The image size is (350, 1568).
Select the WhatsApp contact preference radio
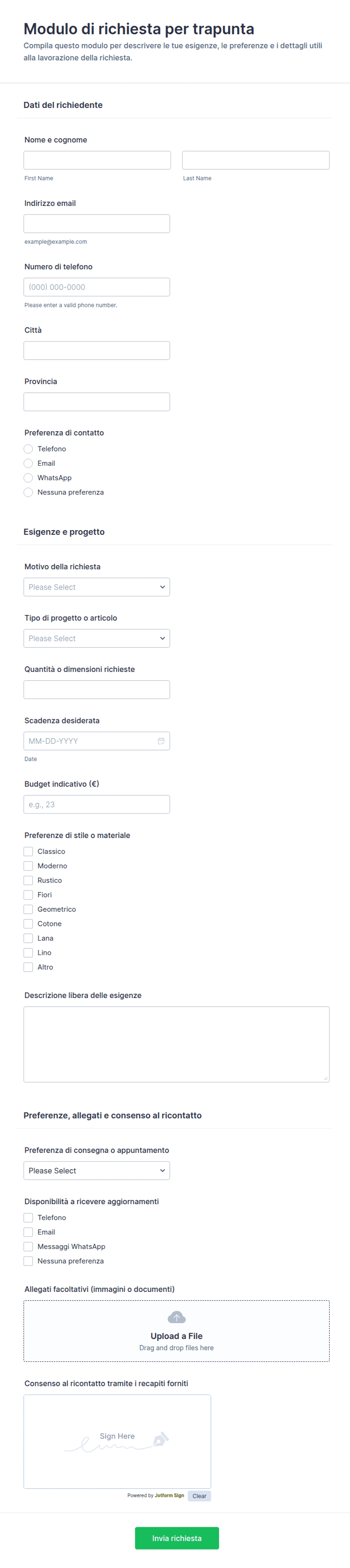click(28, 478)
